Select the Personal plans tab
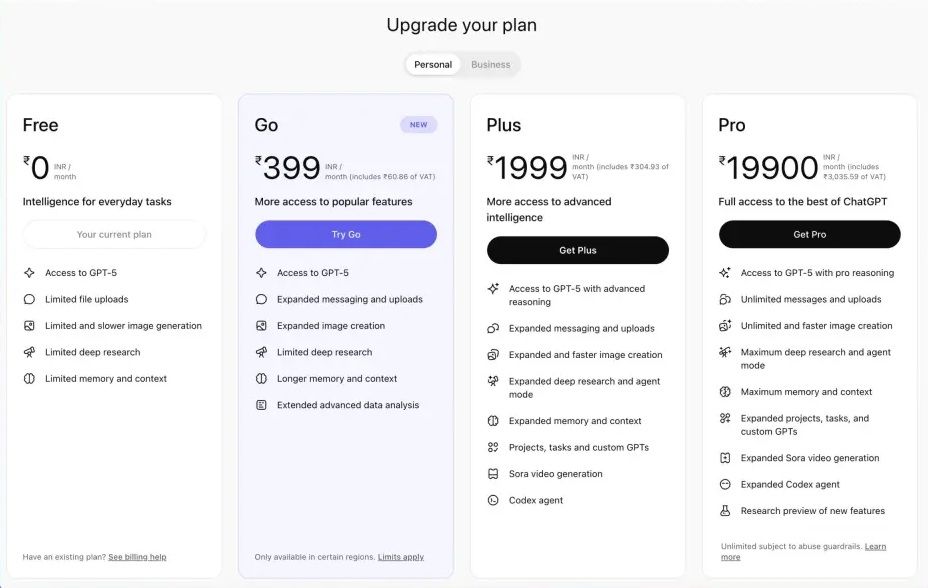Screen dimensions: 928x588 (x=433, y=65)
